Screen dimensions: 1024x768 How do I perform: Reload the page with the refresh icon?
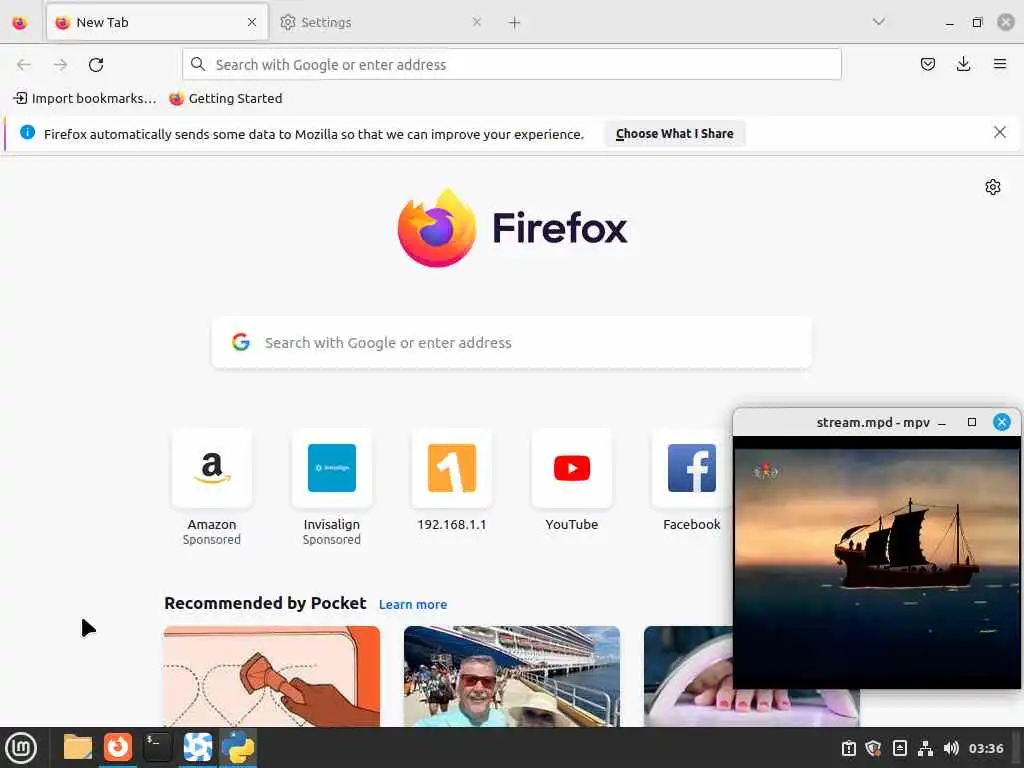point(96,65)
